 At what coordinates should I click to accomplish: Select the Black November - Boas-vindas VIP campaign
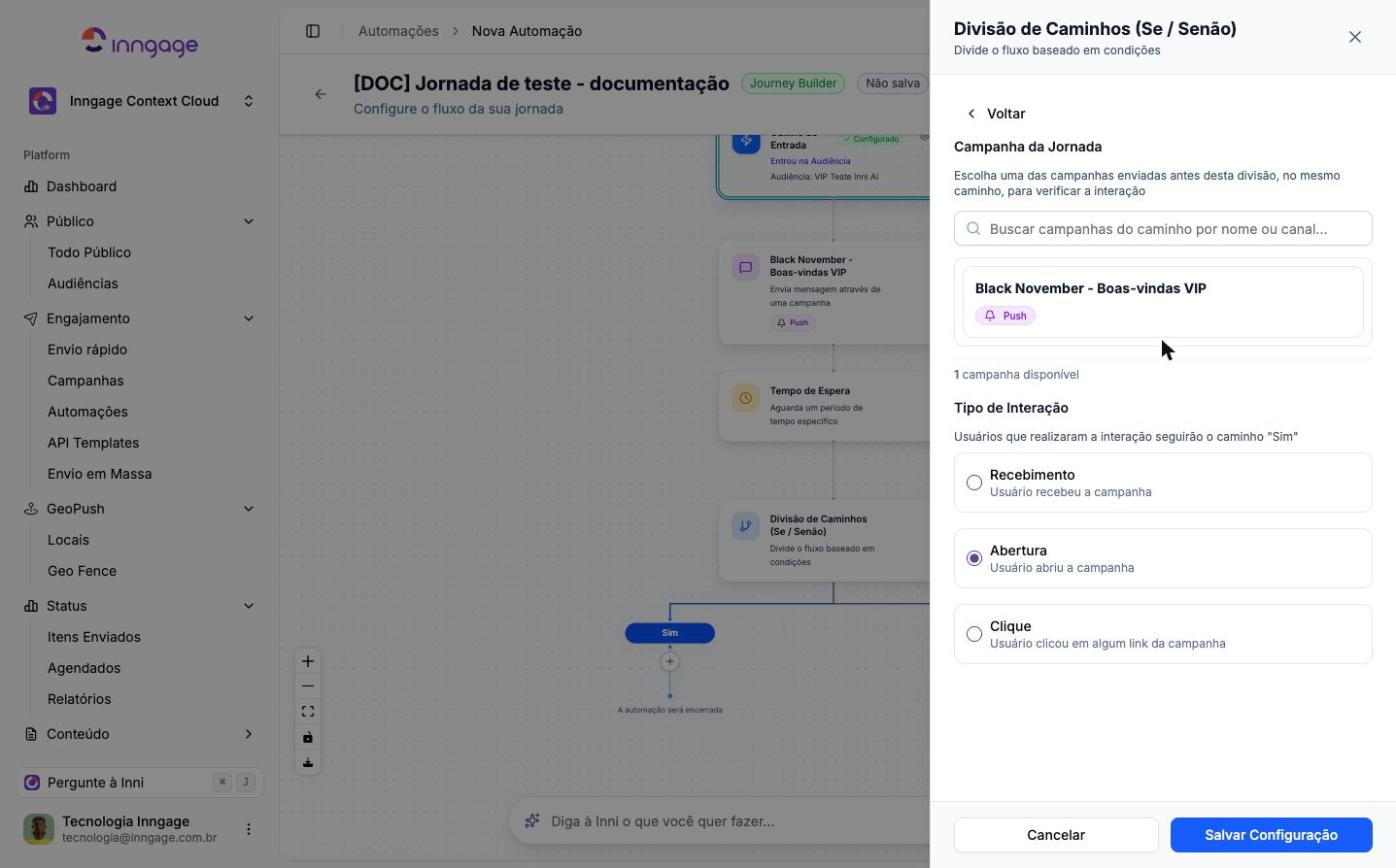(1163, 302)
